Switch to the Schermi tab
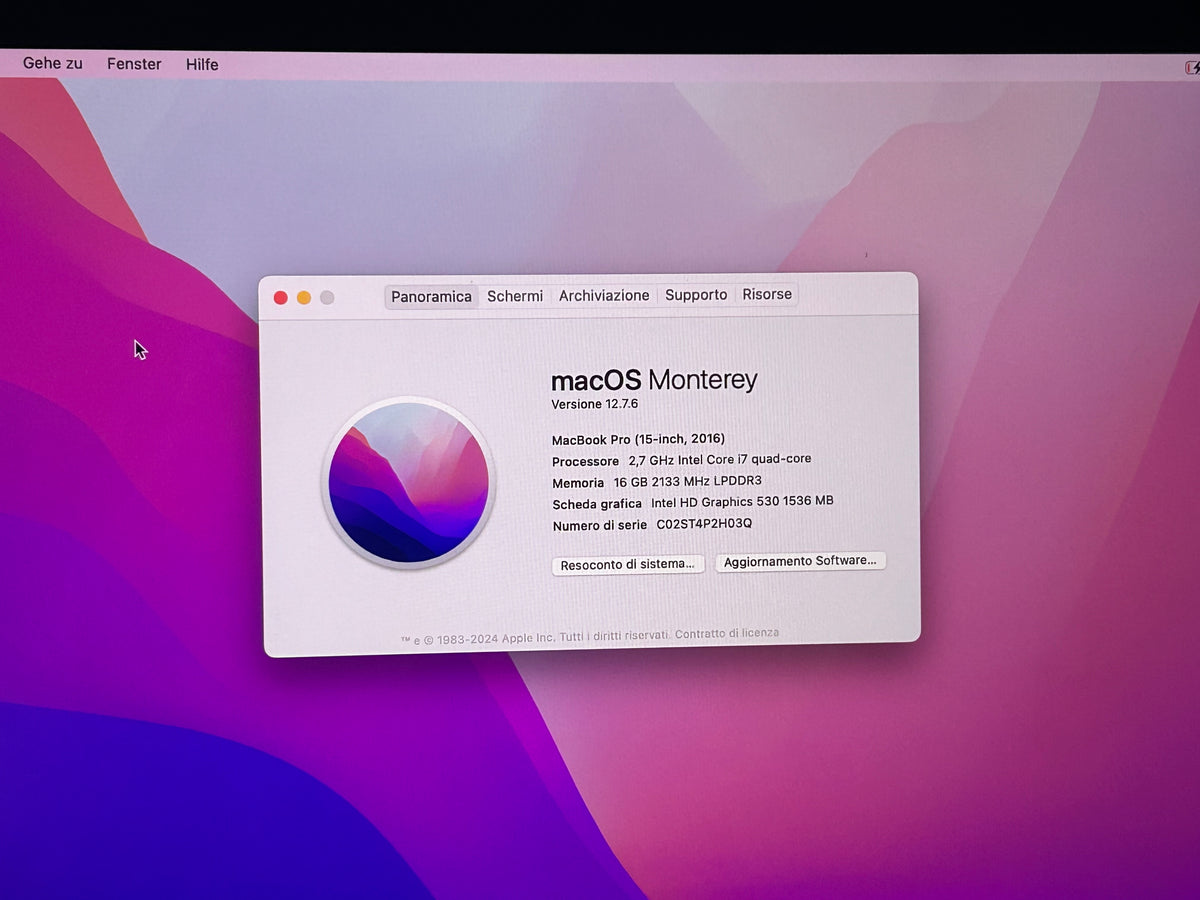Image resolution: width=1200 pixels, height=900 pixels. (515, 296)
